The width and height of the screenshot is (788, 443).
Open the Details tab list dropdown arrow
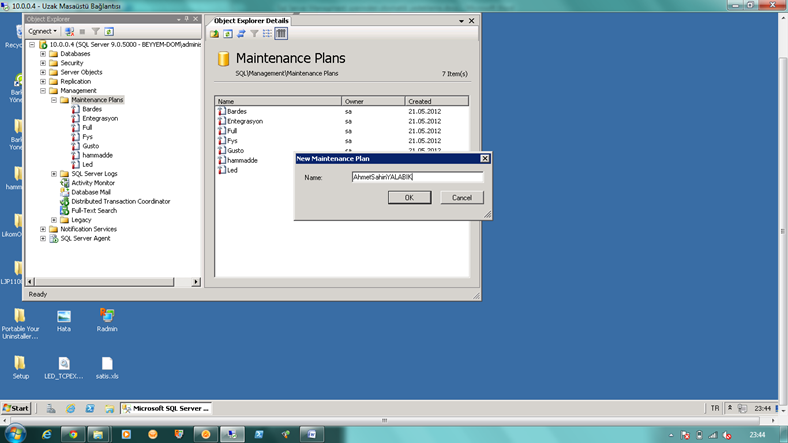coord(461,21)
